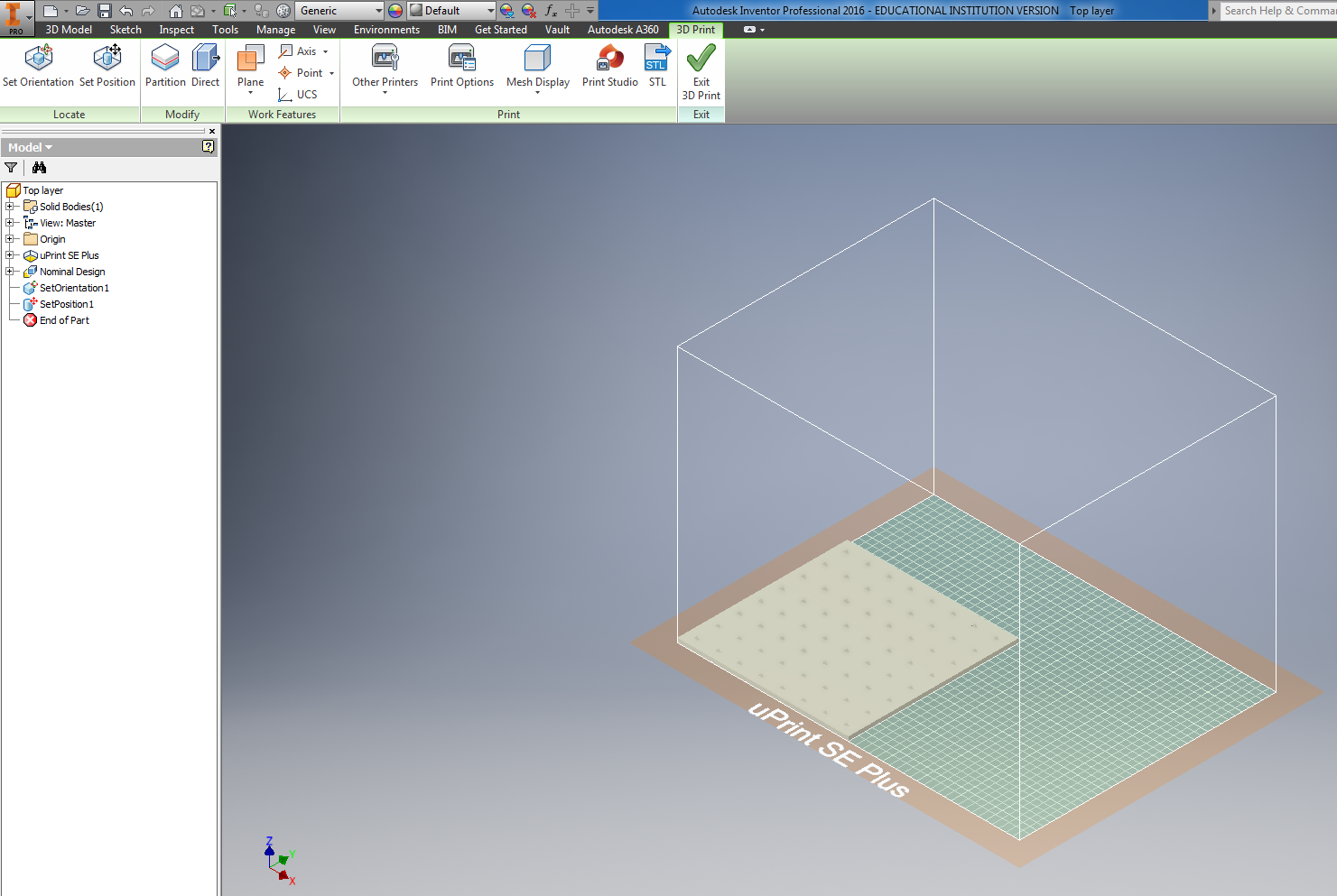This screenshot has width=1337, height=896.
Task: Launch Print Studio
Action: (x=609, y=66)
